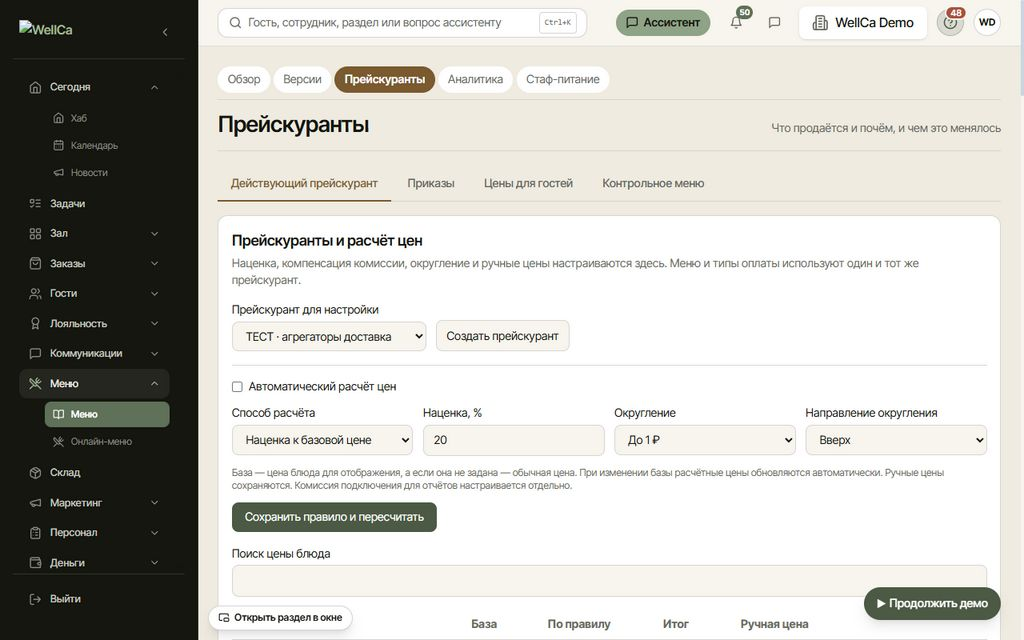Open the chat messages icon in header
The image size is (1024, 640).
coord(775,22)
